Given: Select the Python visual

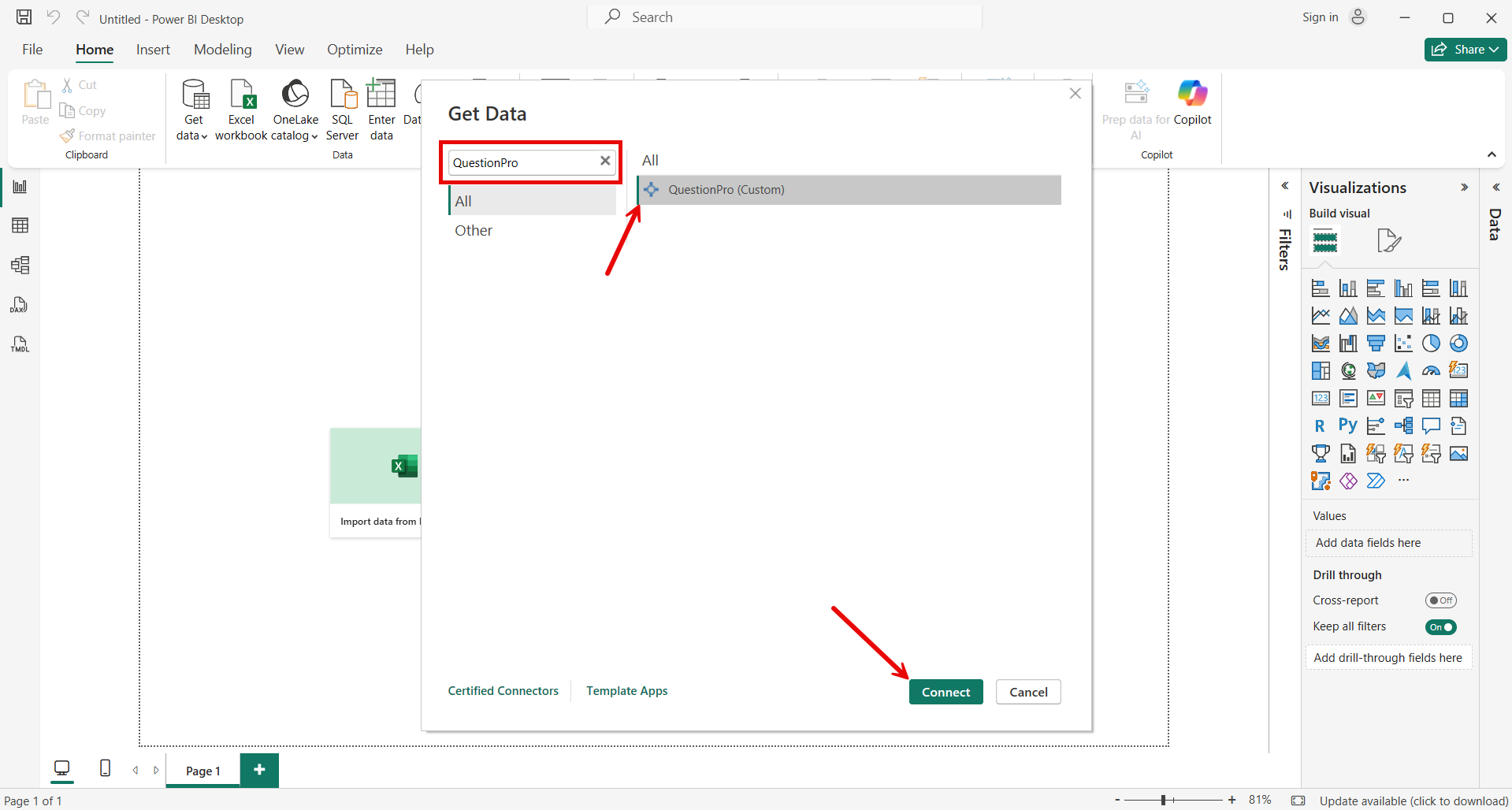Looking at the screenshot, I should coord(1348,425).
